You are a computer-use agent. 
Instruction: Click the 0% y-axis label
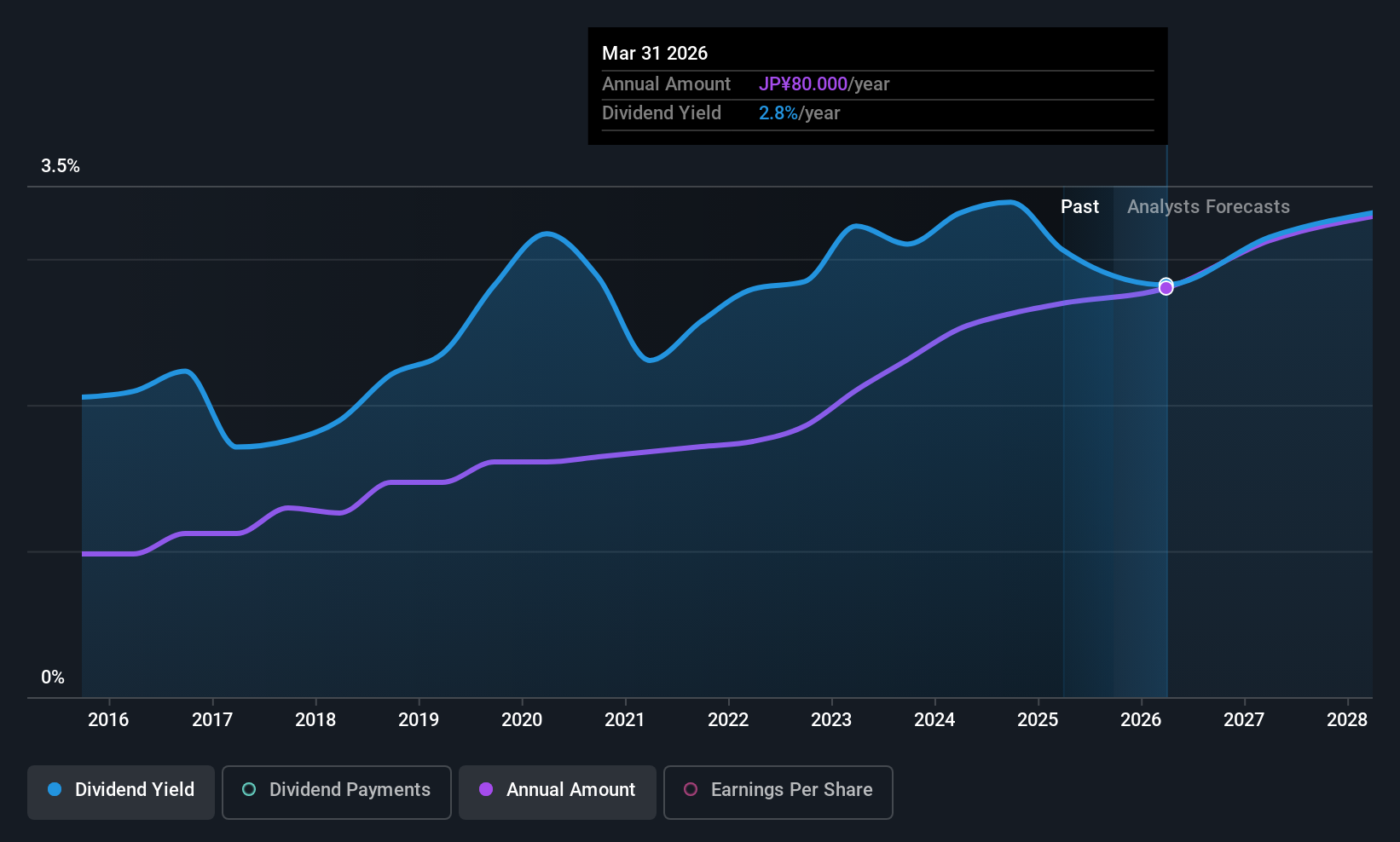pyautogui.click(x=53, y=678)
